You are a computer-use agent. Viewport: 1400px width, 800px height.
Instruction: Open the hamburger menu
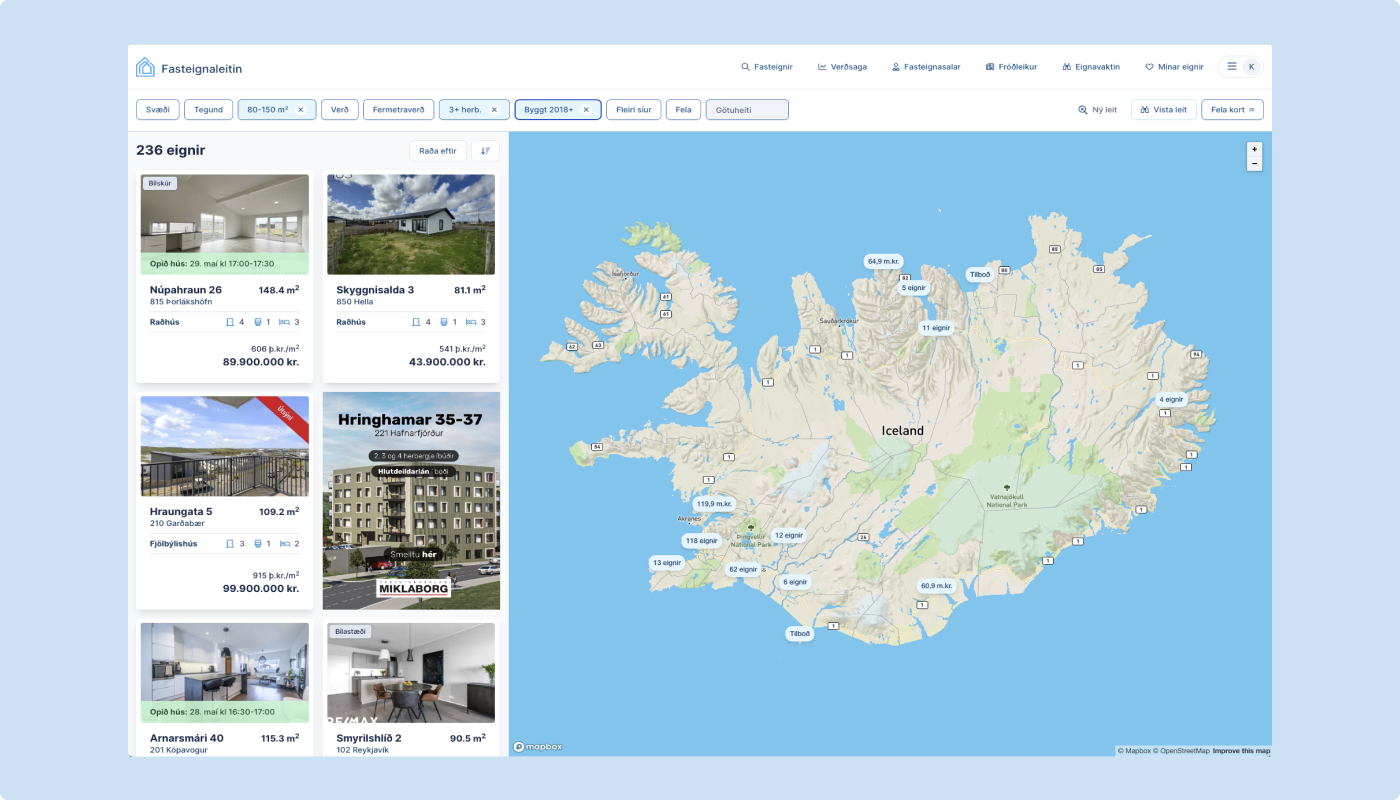click(1232, 67)
